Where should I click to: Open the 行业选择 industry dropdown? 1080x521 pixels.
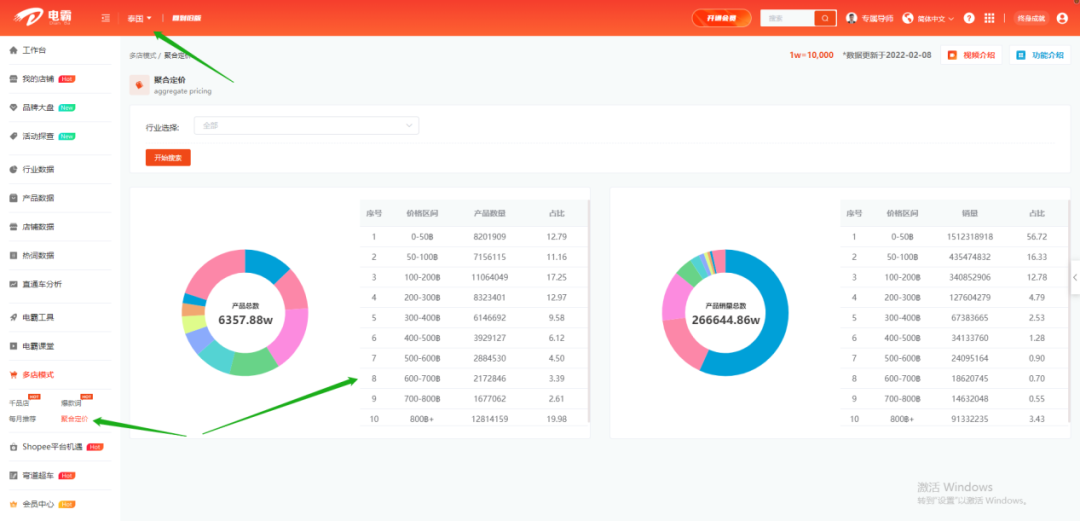[307, 126]
